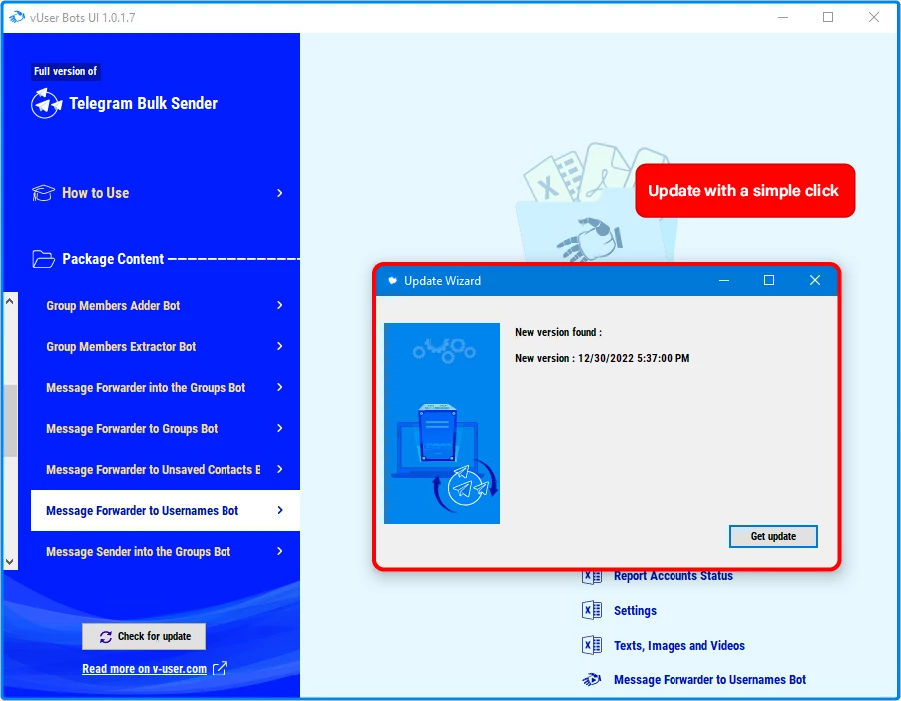Click the bot icon beside Message Forwarder to Usernames Bot

(592, 680)
